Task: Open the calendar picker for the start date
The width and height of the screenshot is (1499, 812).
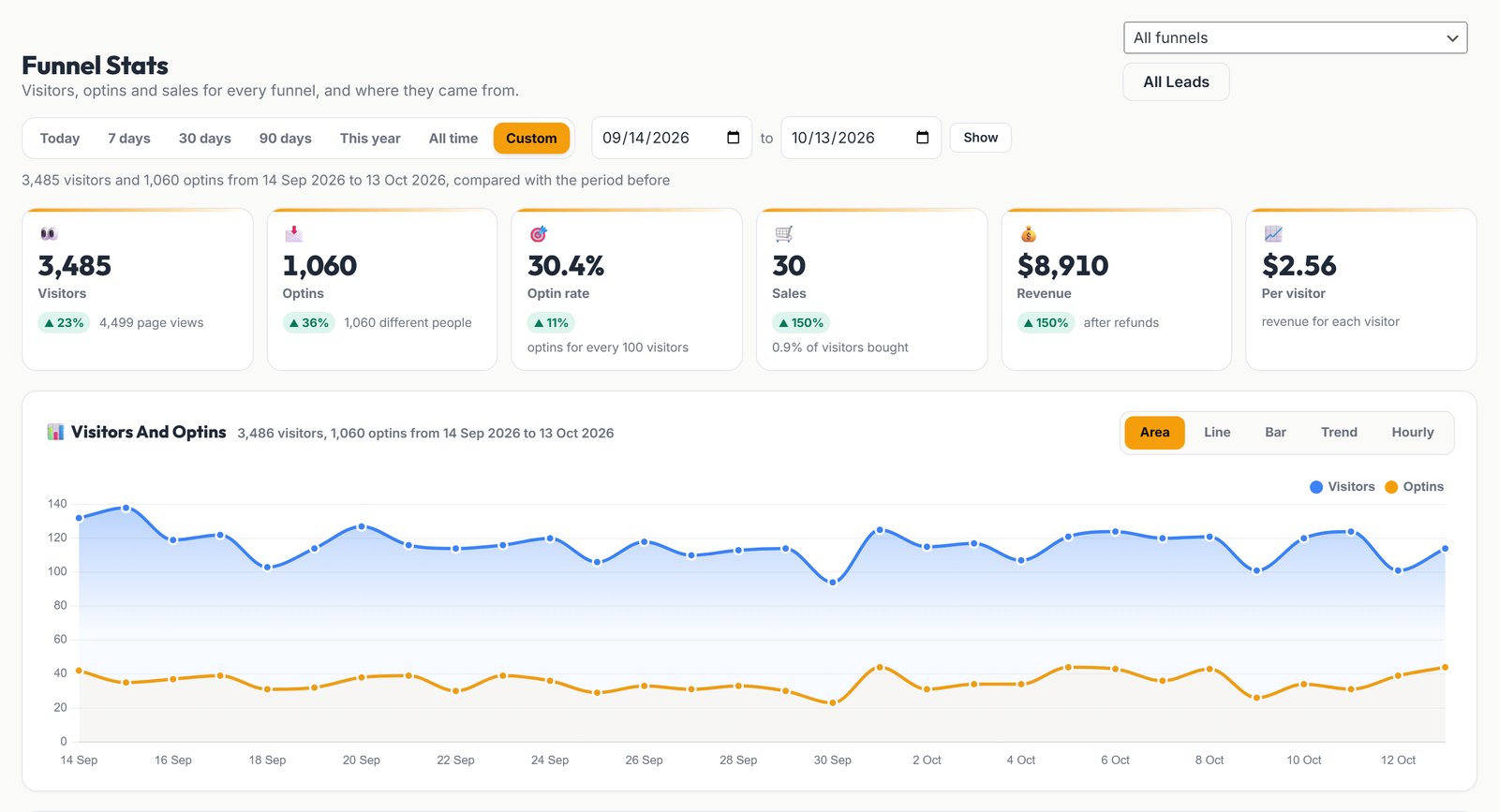Action: coord(733,138)
